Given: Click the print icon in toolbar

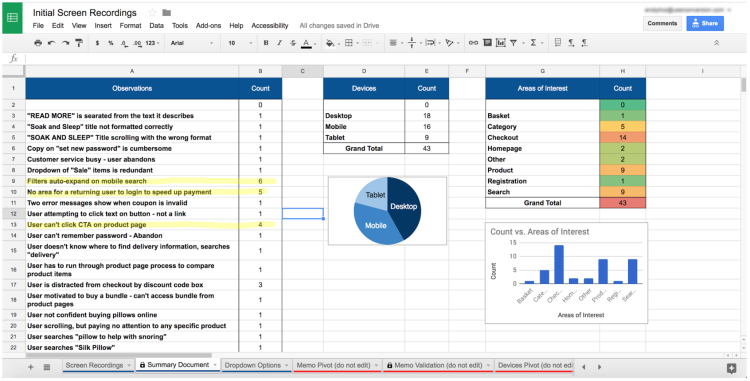Looking at the screenshot, I should 38,43.
